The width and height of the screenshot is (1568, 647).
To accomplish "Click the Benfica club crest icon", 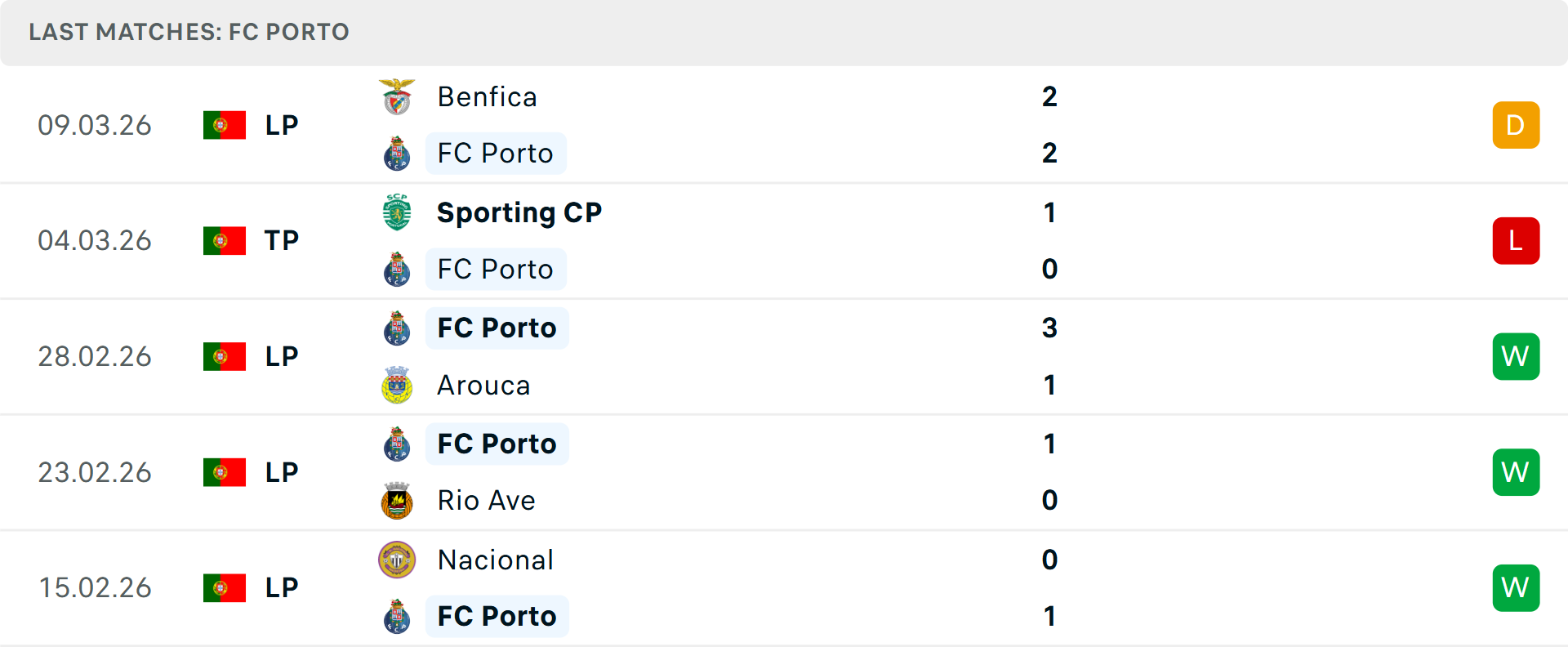I will tap(397, 97).
